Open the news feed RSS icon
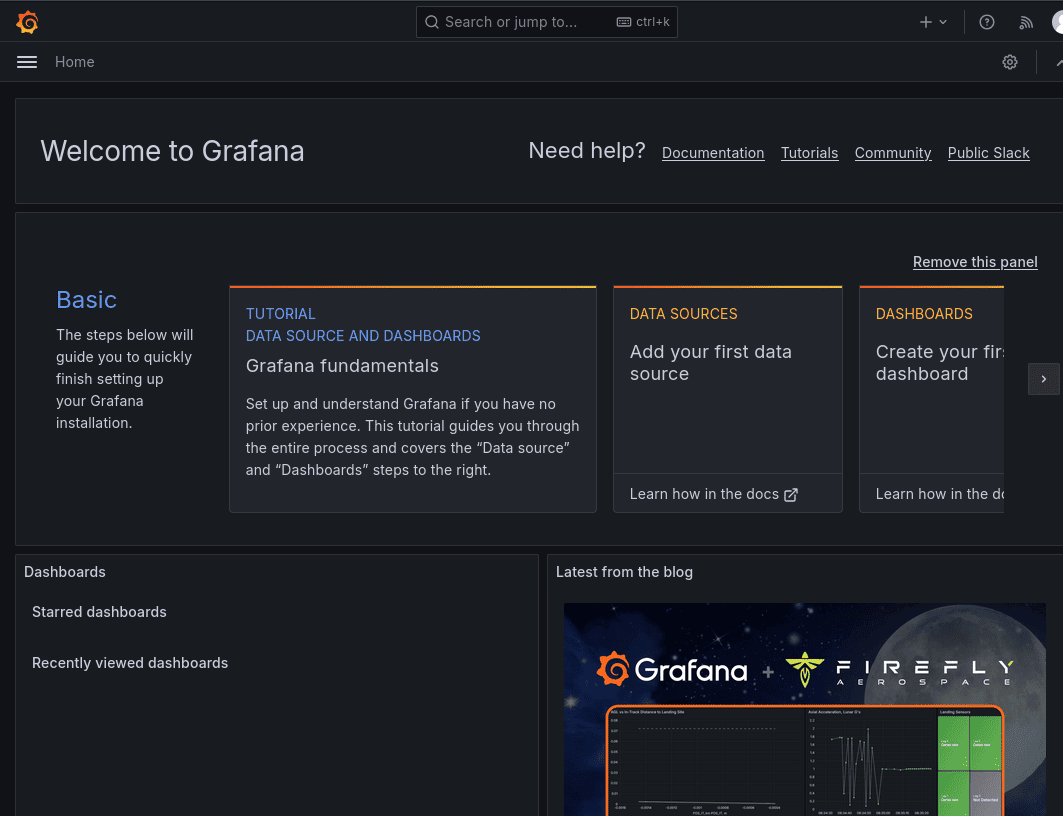 1026,22
